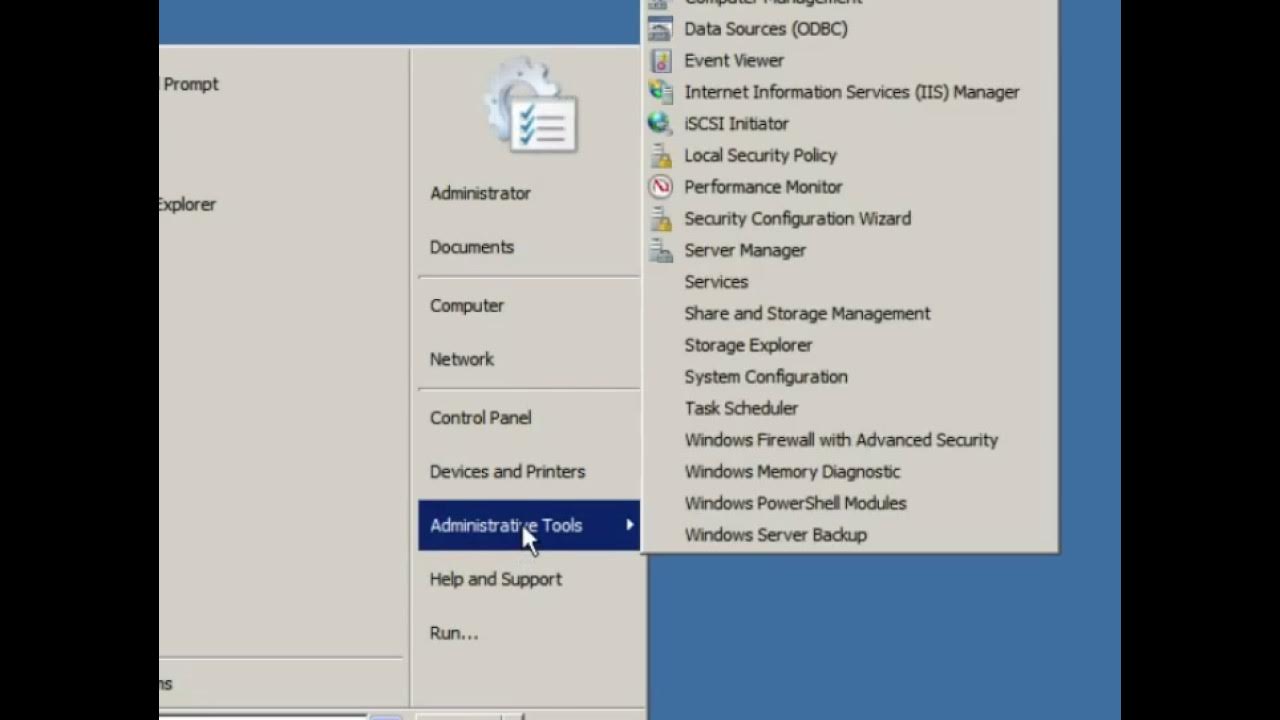Click the Performance Monitor gauge icon
This screenshot has height=720, width=1280.
click(x=660, y=187)
